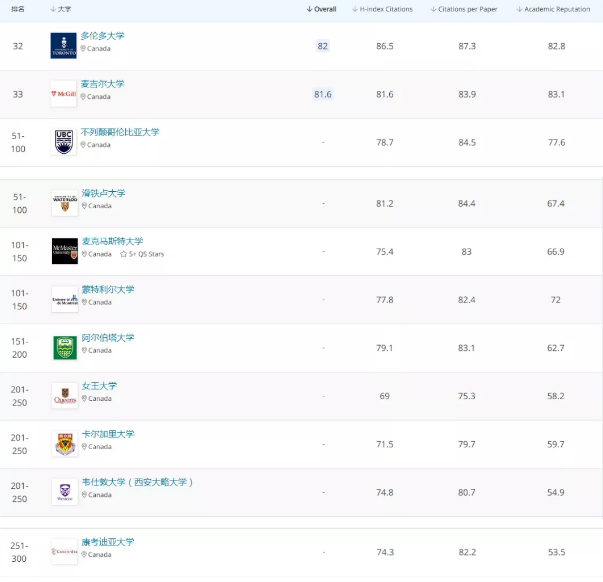The image size is (603, 582).
Task: Click the overall score 82
Action: coord(323,46)
